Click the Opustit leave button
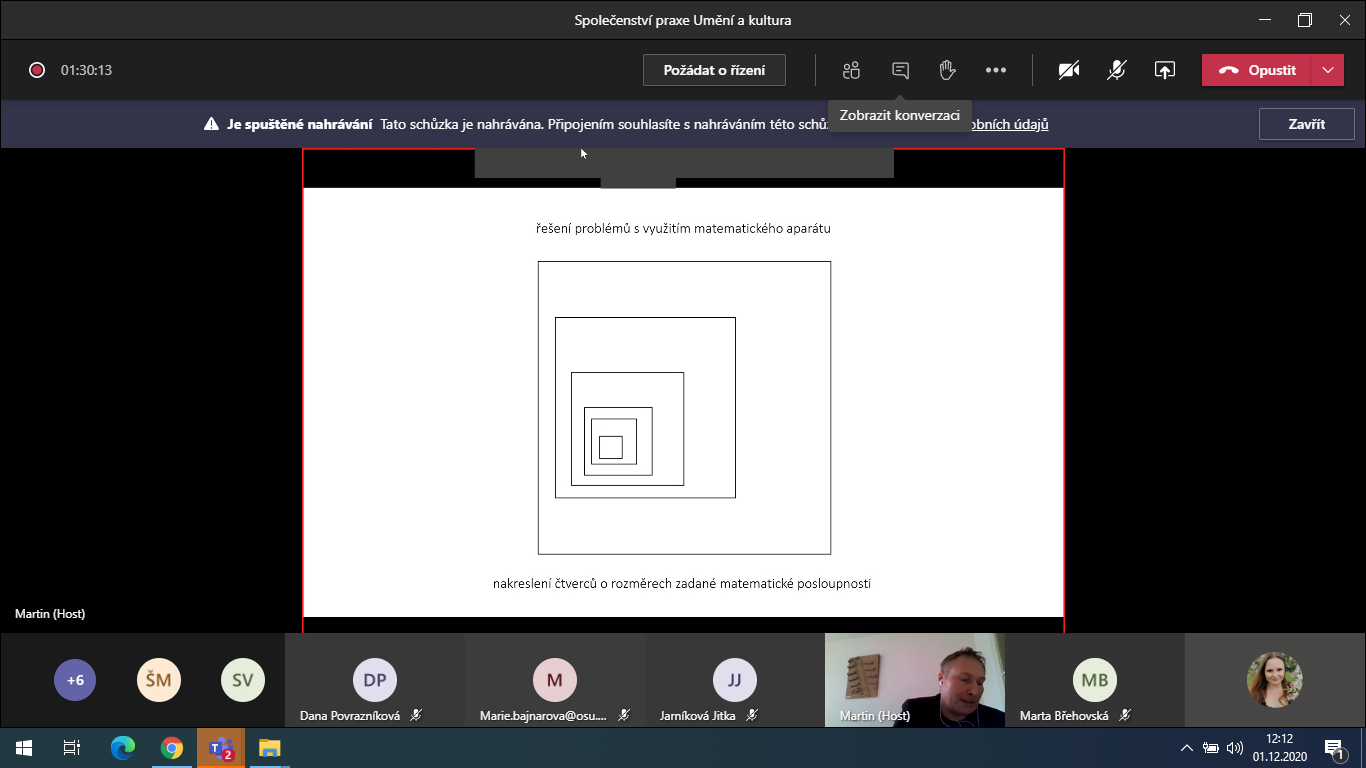1366x768 pixels. [x=1257, y=70]
